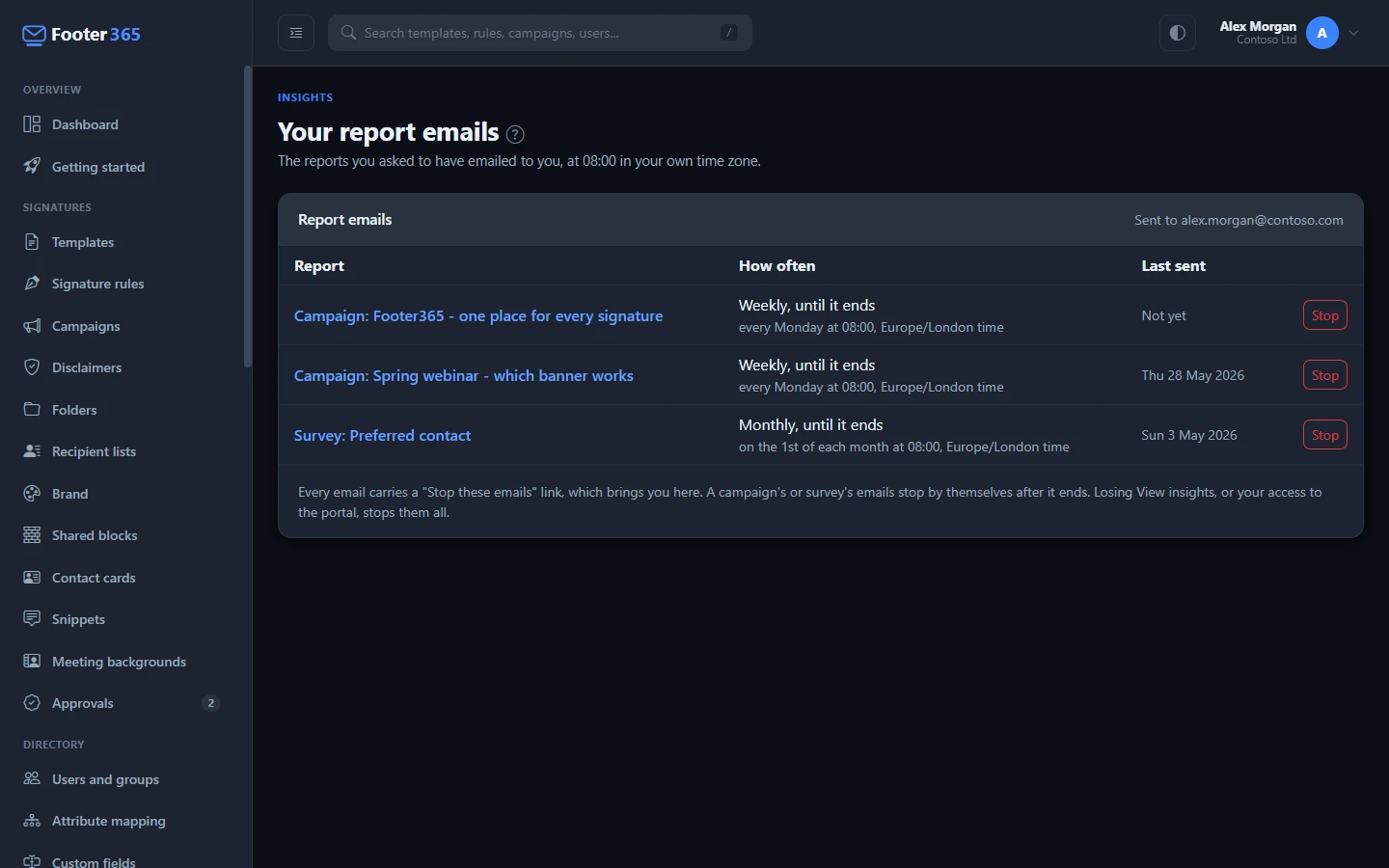The width and height of the screenshot is (1389, 868).
Task: Click help icon beside Your report emails
Action: 515,134
